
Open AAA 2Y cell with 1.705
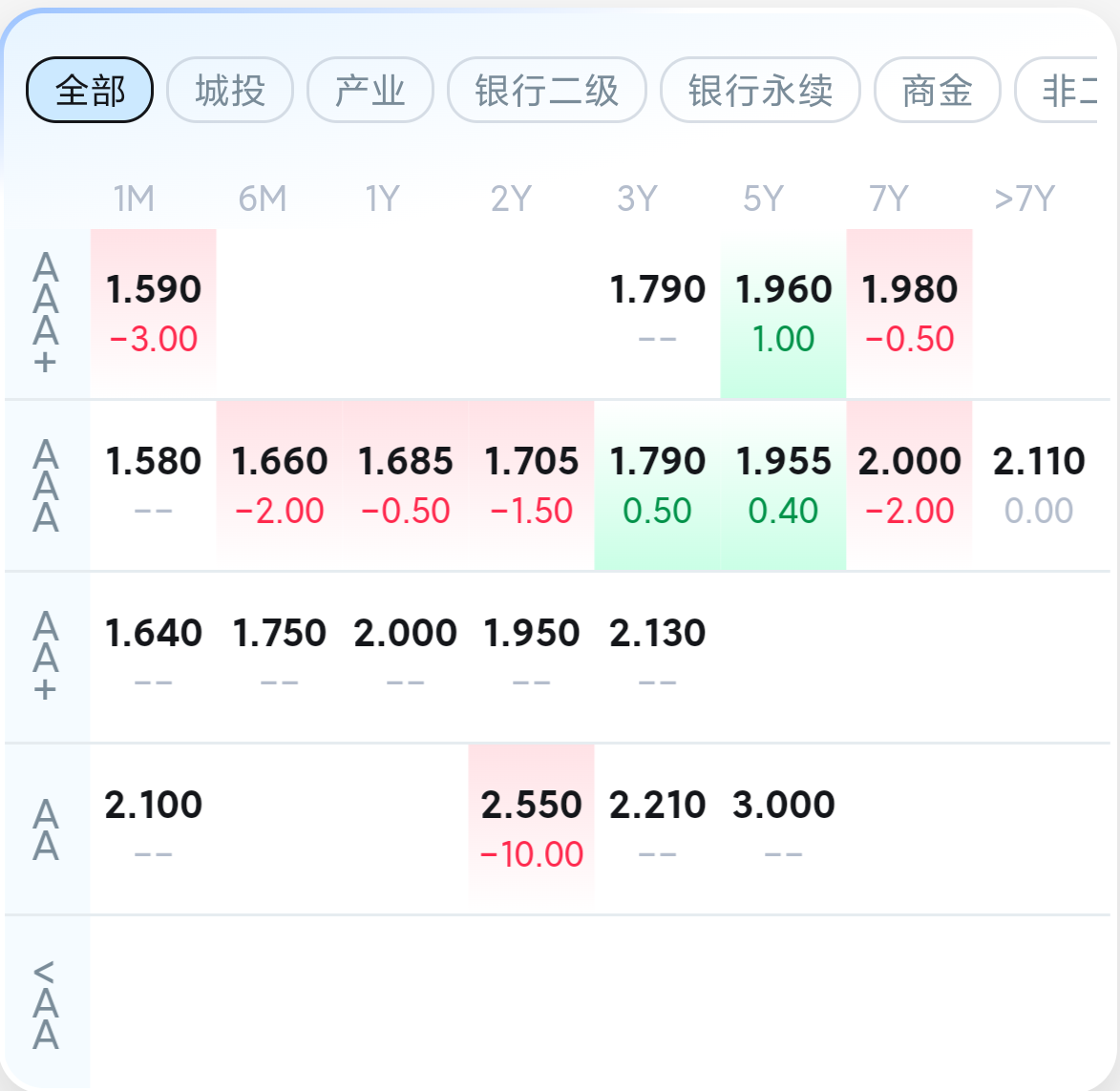point(532,485)
